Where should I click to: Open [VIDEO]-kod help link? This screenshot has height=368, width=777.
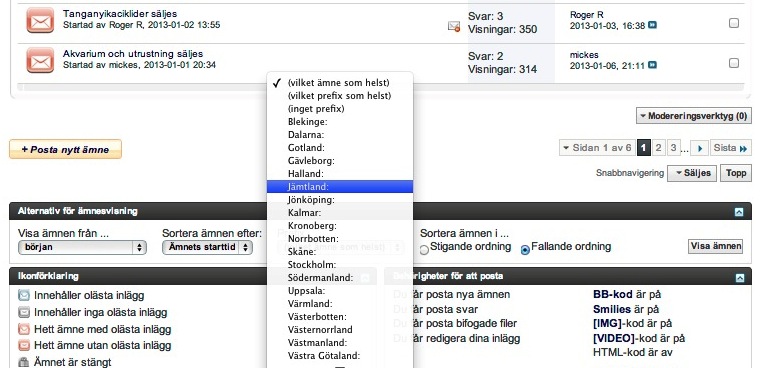click(x=614, y=339)
